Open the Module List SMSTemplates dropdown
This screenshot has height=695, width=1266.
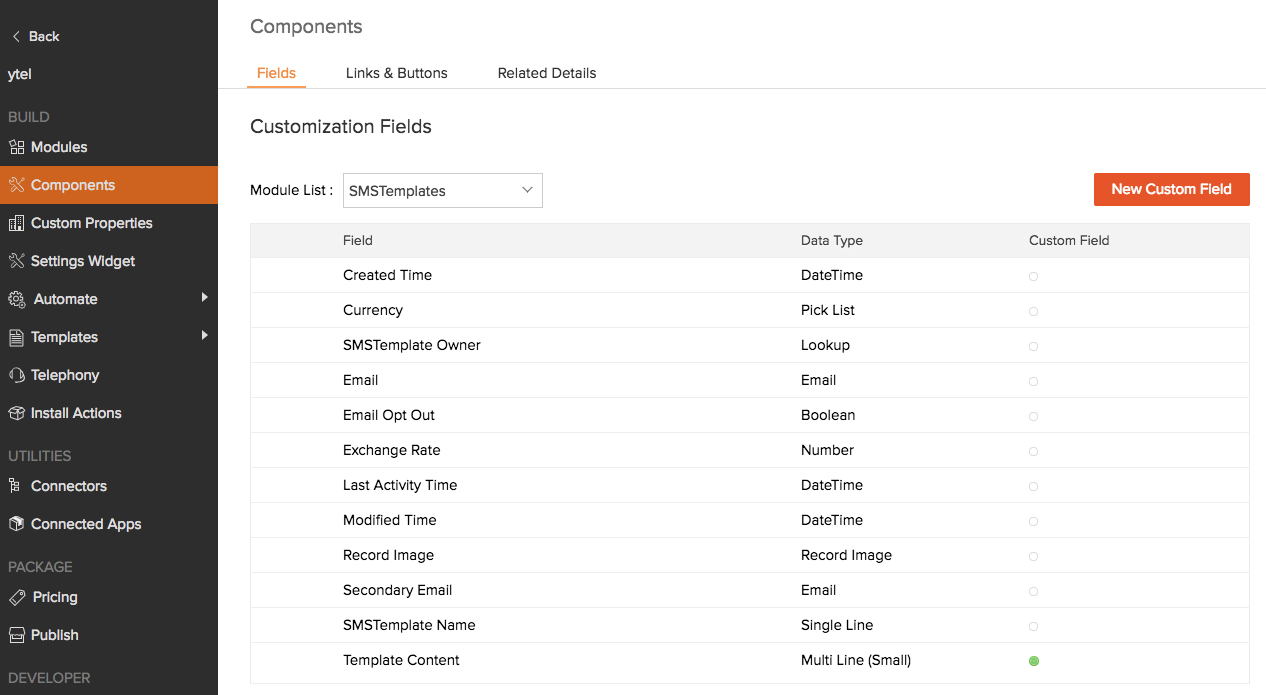(442, 191)
